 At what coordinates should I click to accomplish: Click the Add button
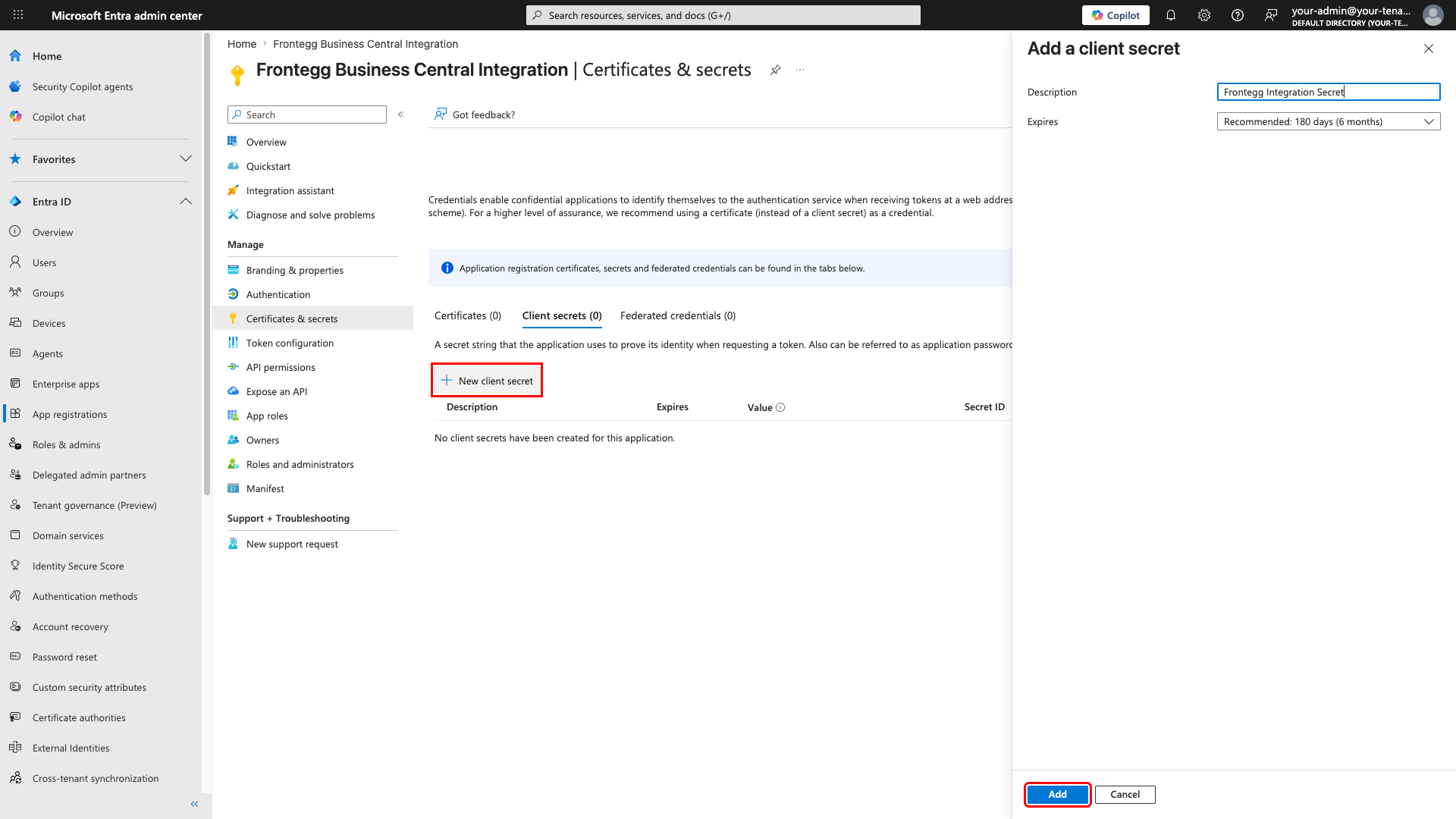tap(1058, 794)
